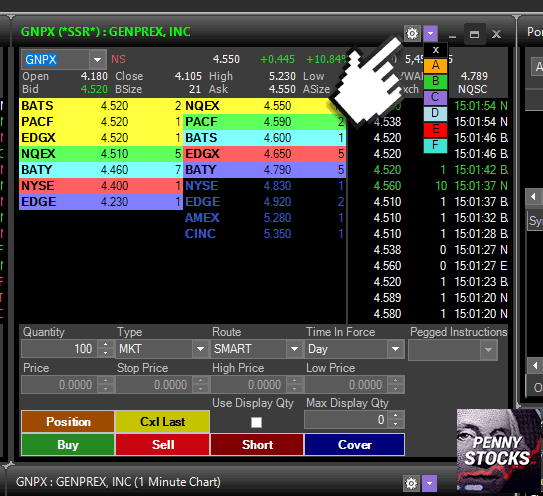Image resolution: width=543 pixels, height=496 pixels.
Task: Open the Level 2 window settings gear
Action: (412, 34)
